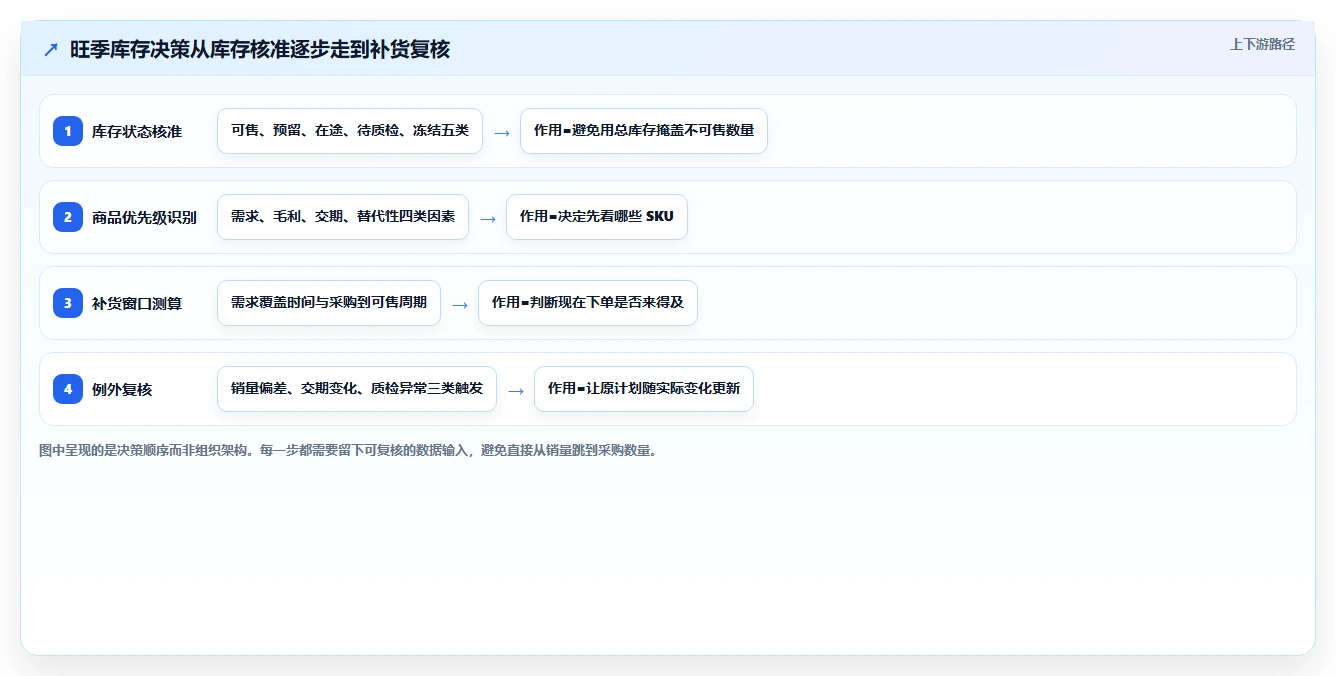Viewport: 1336px width, 676px height.
Task: Select the step 4 number badge
Action: [x=68, y=389]
